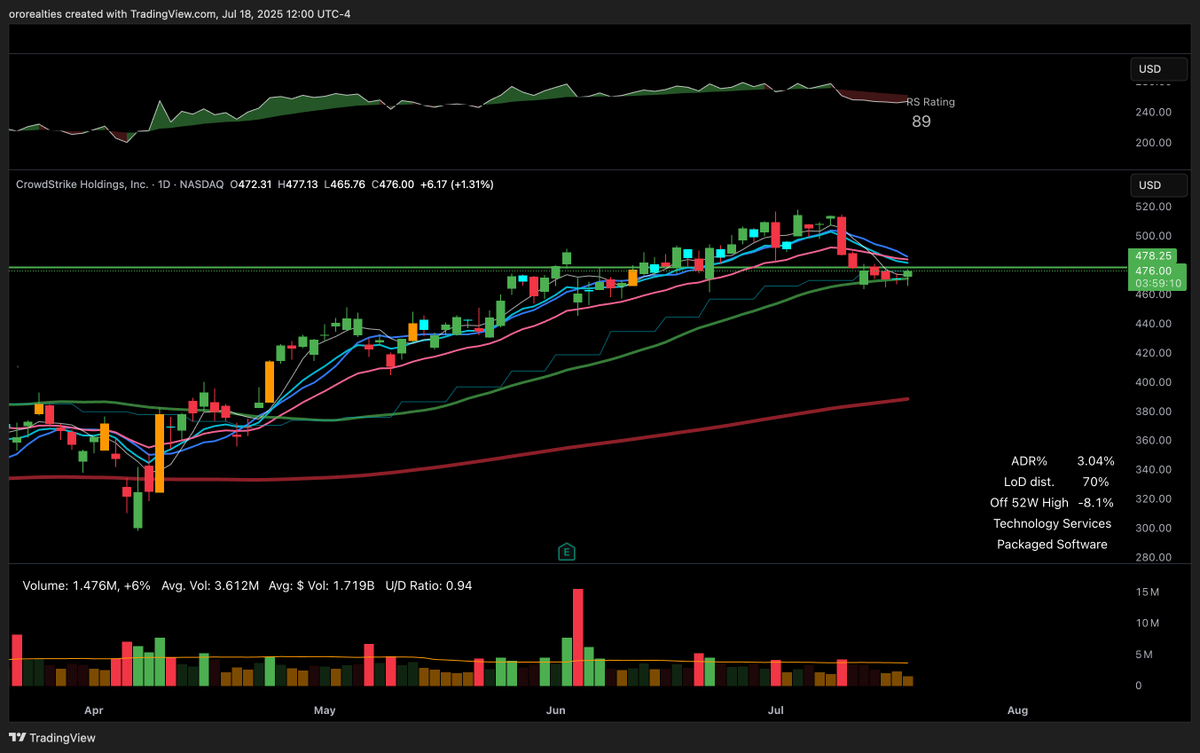Click the 400.00 price scale value
Screen dimensions: 1200x753
tap(1153, 383)
